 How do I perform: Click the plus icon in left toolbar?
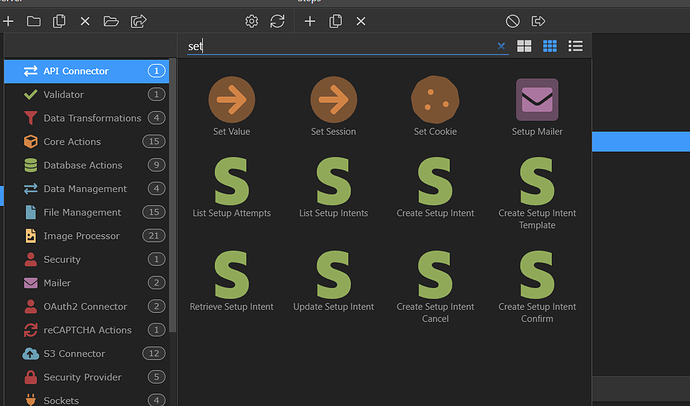coord(8,21)
